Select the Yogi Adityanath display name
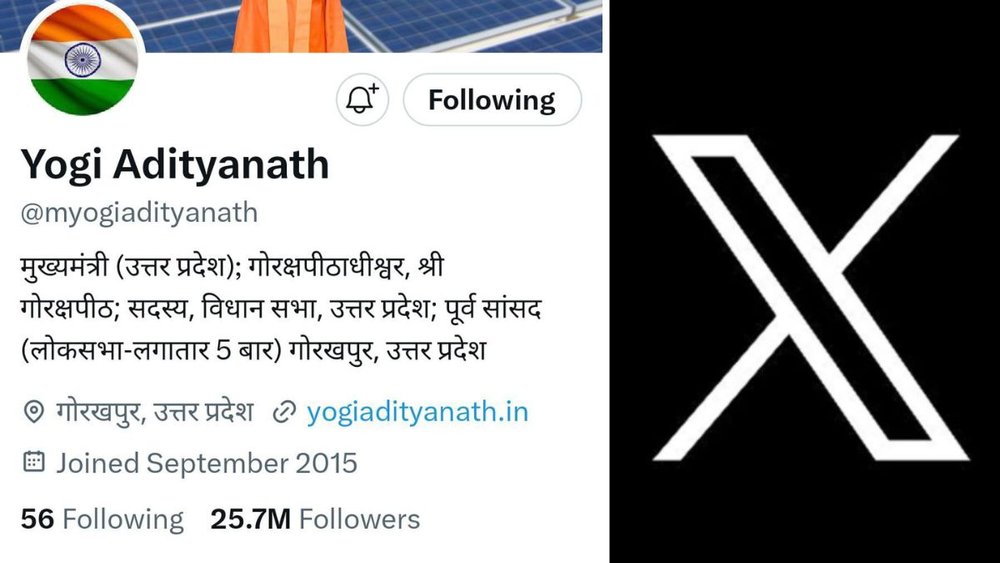The width and height of the screenshot is (1000, 563). (175, 165)
